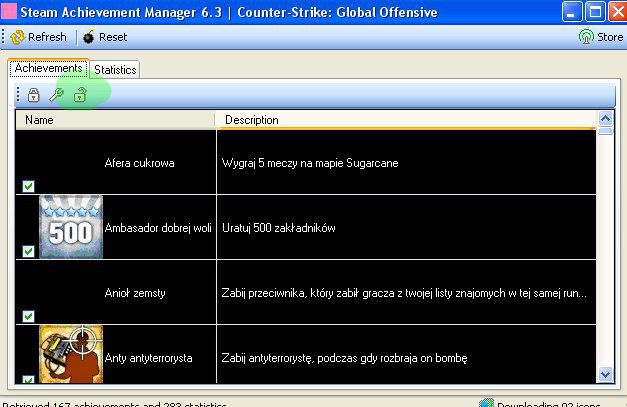Minimize the Steam Achievement Manager window
Image resolution: width=627 pixels, height=407 pixels.
(x=571, y=12)
